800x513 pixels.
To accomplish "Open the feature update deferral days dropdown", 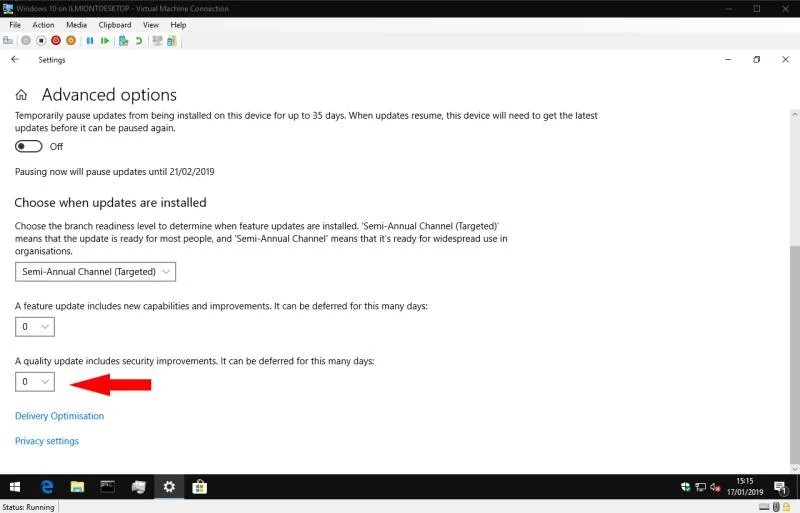I will pyautogui.click(x=35, y=327).
